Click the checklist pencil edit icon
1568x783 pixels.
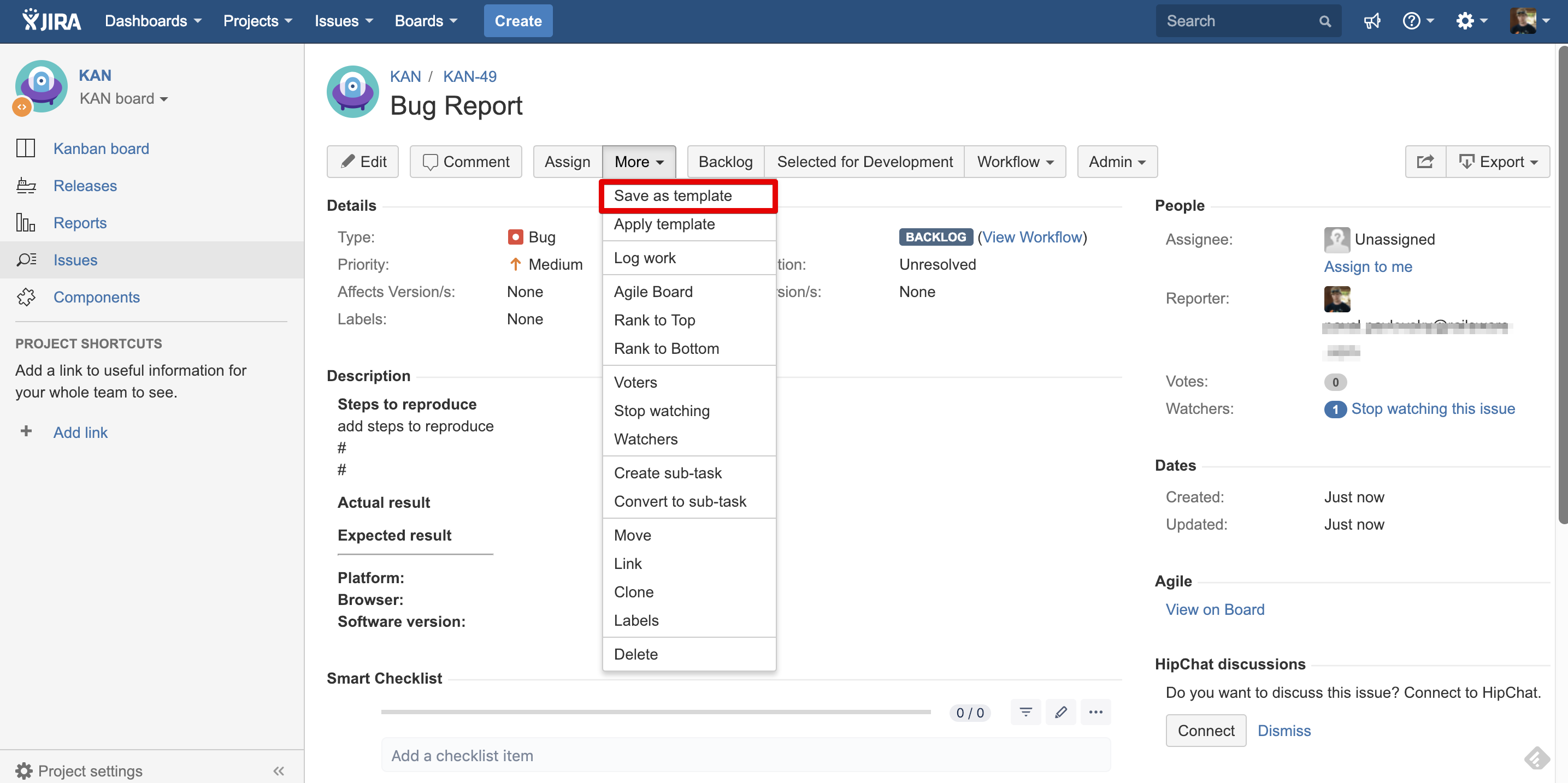coord(1060,713)
